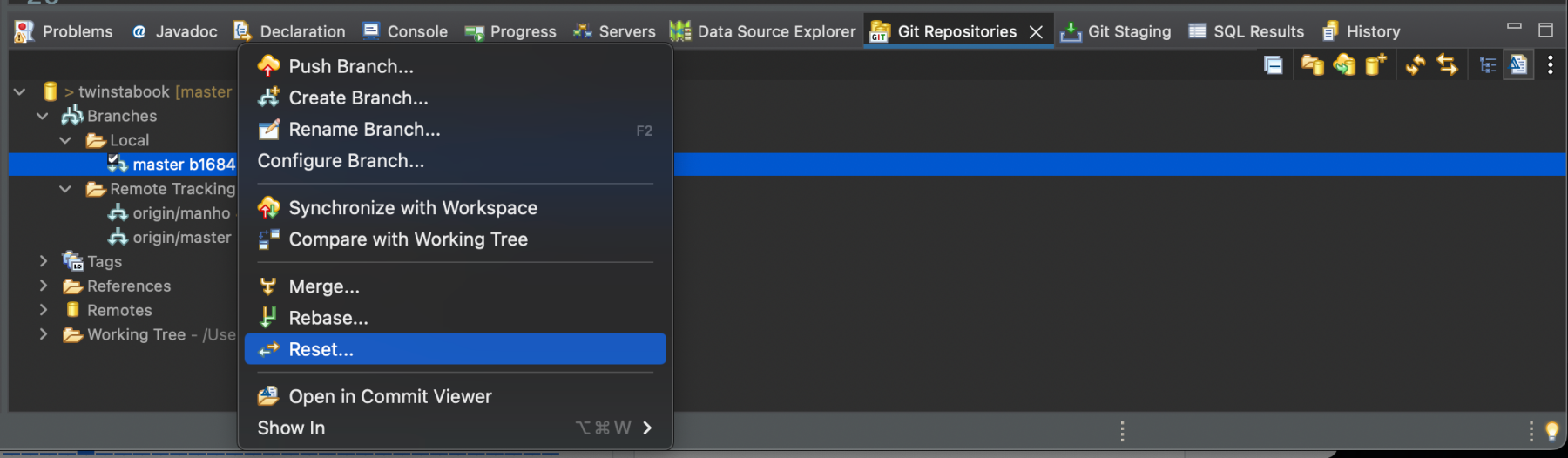Collapse the Remote Tracking folder
This screenshot has height=458, width=1568.
pyautogui.click(x=65, y=189)
